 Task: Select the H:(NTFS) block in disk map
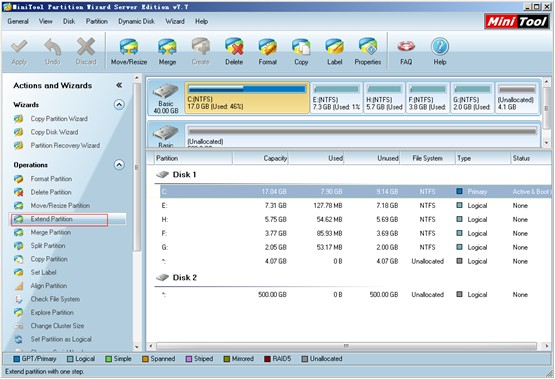click(x=385, y=98)
